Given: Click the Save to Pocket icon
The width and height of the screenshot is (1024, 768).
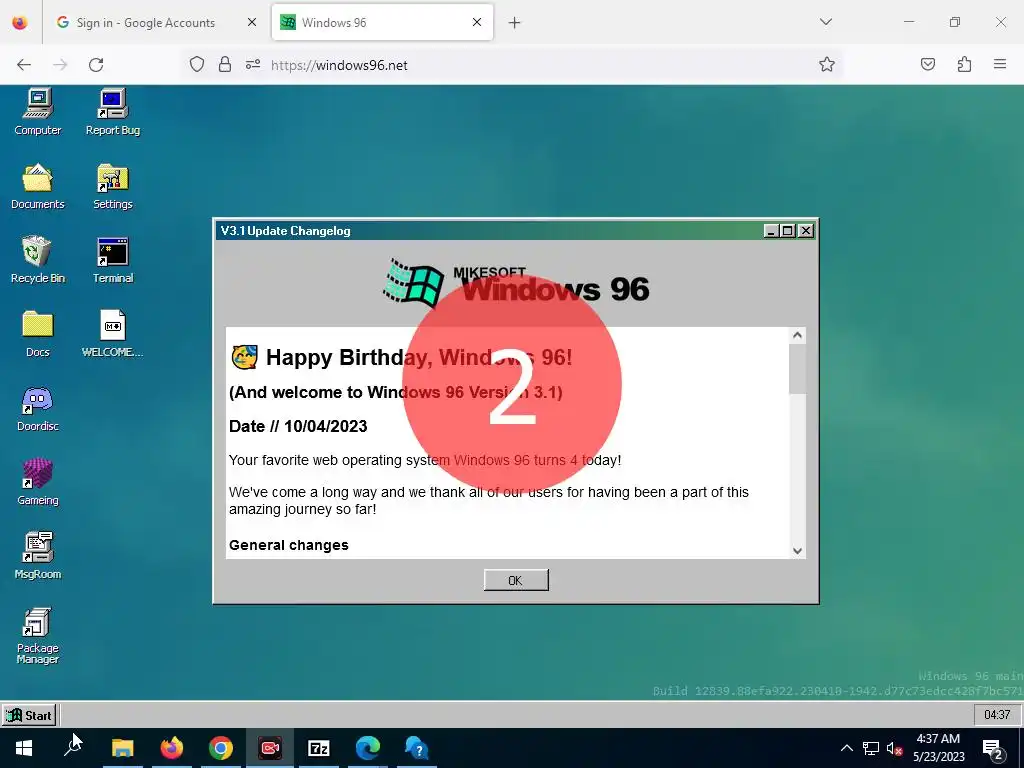Looking at the screenshot, I should coord(927,64).
